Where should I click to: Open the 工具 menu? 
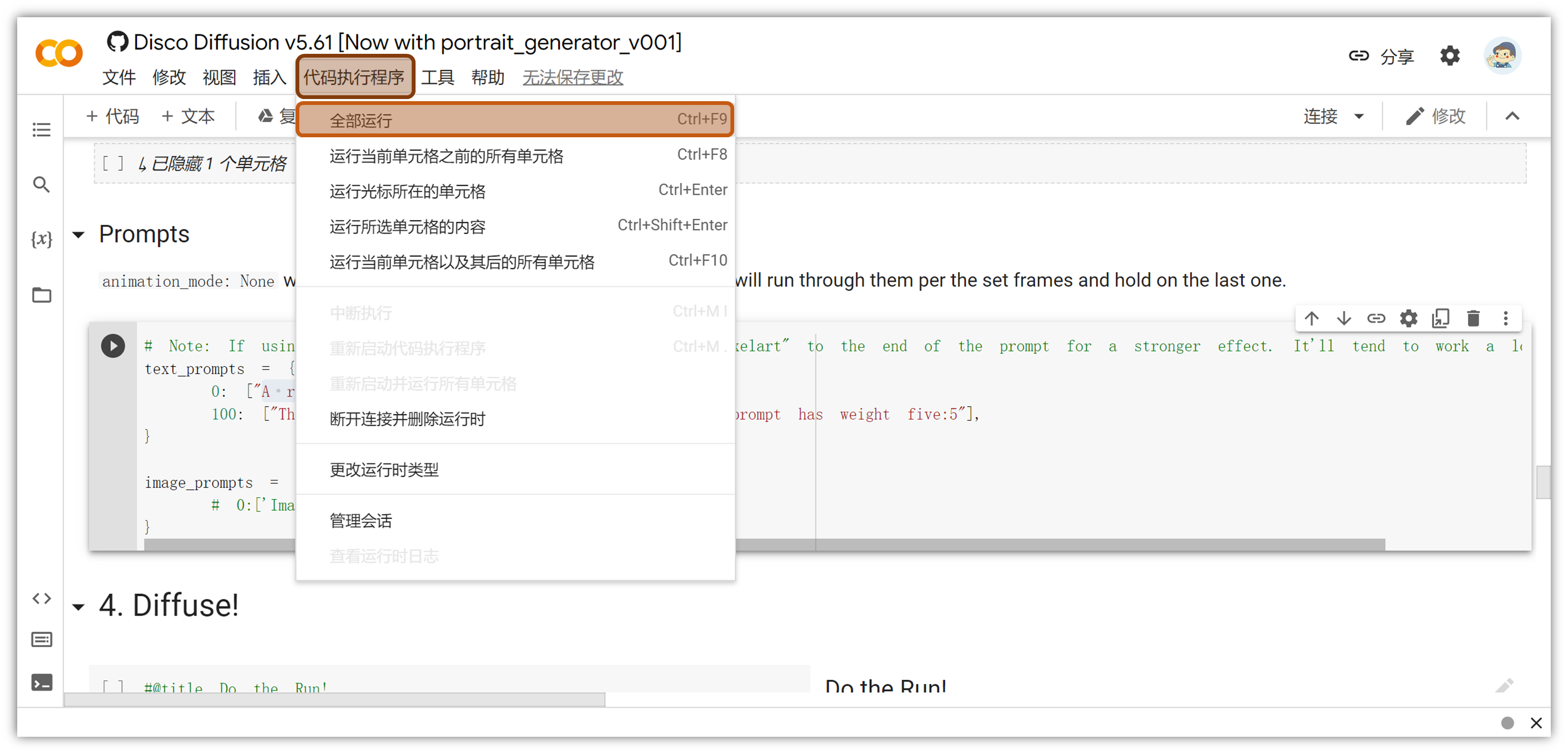(x=437, y=77)
